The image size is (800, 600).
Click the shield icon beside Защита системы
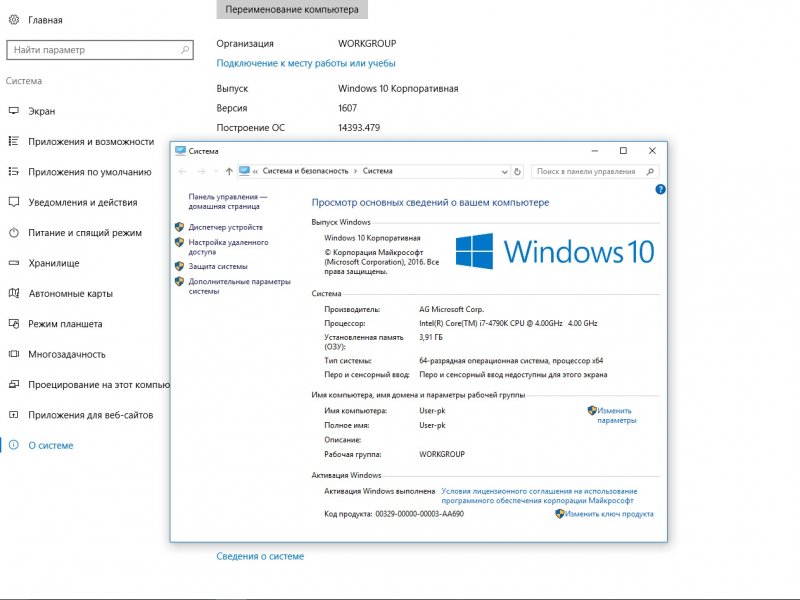pyautogui.click(x=179, y=266)
